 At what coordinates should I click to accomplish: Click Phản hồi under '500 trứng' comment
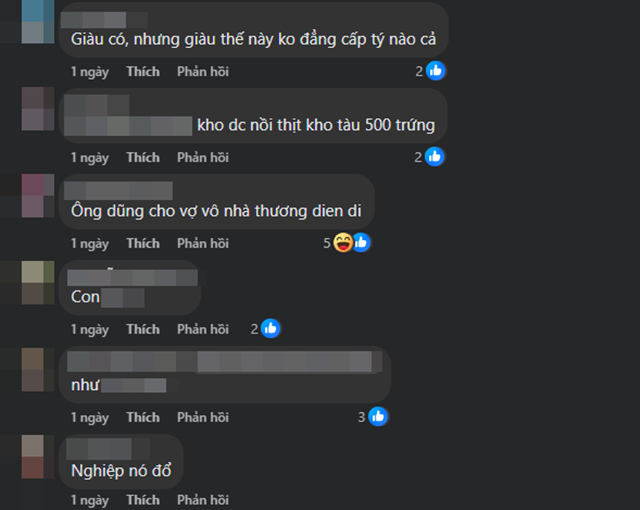click(203, 157)
